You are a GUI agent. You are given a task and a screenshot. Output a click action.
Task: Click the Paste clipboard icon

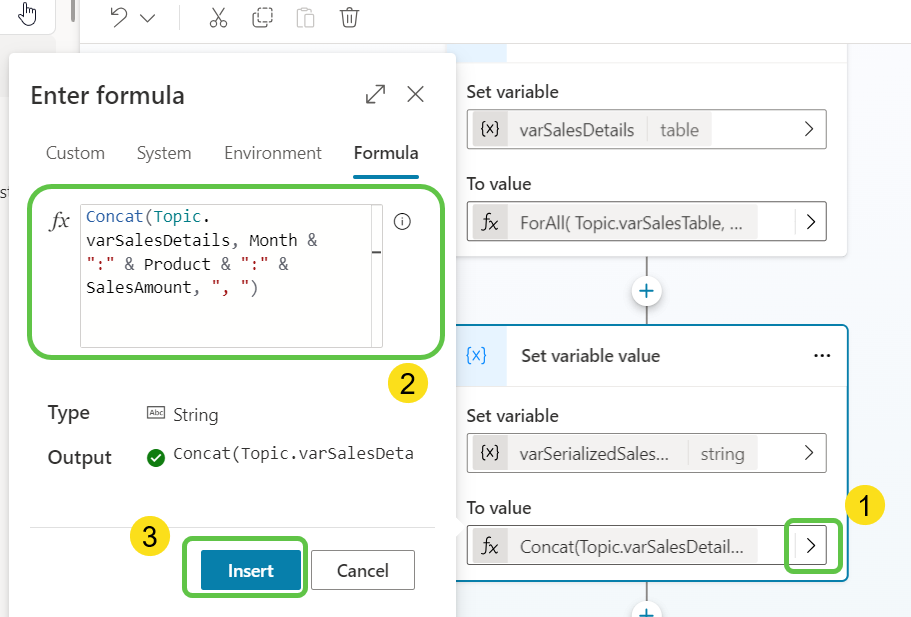coord(306,18)
